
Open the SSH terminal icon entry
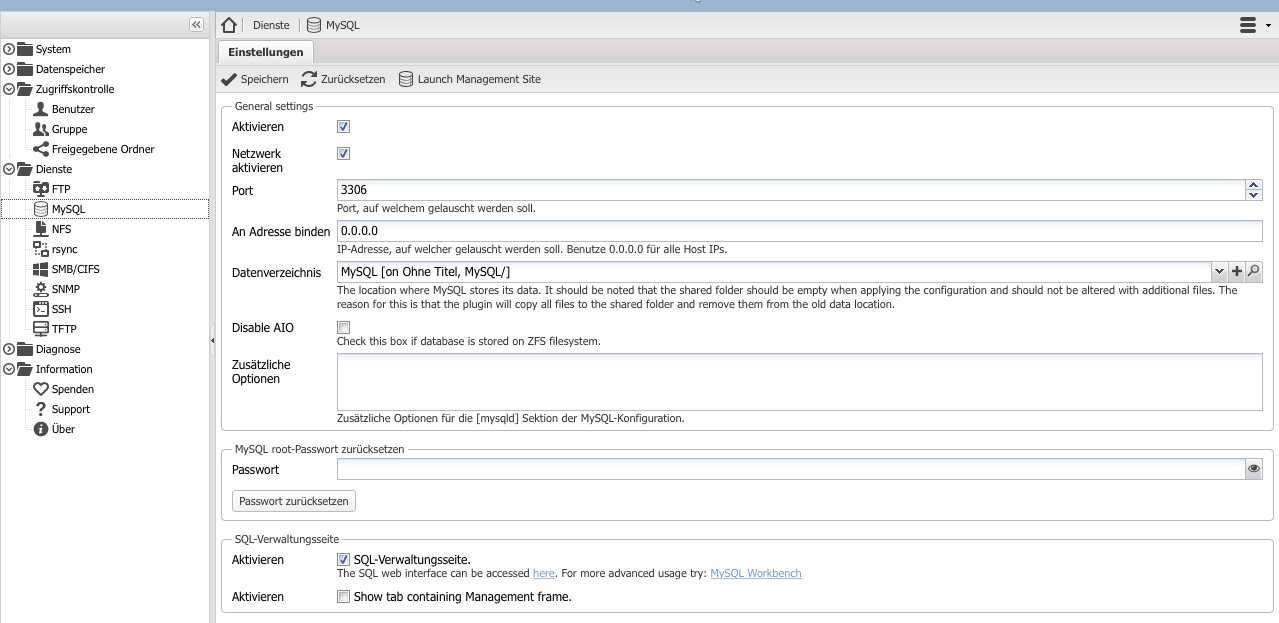(41, 309)
